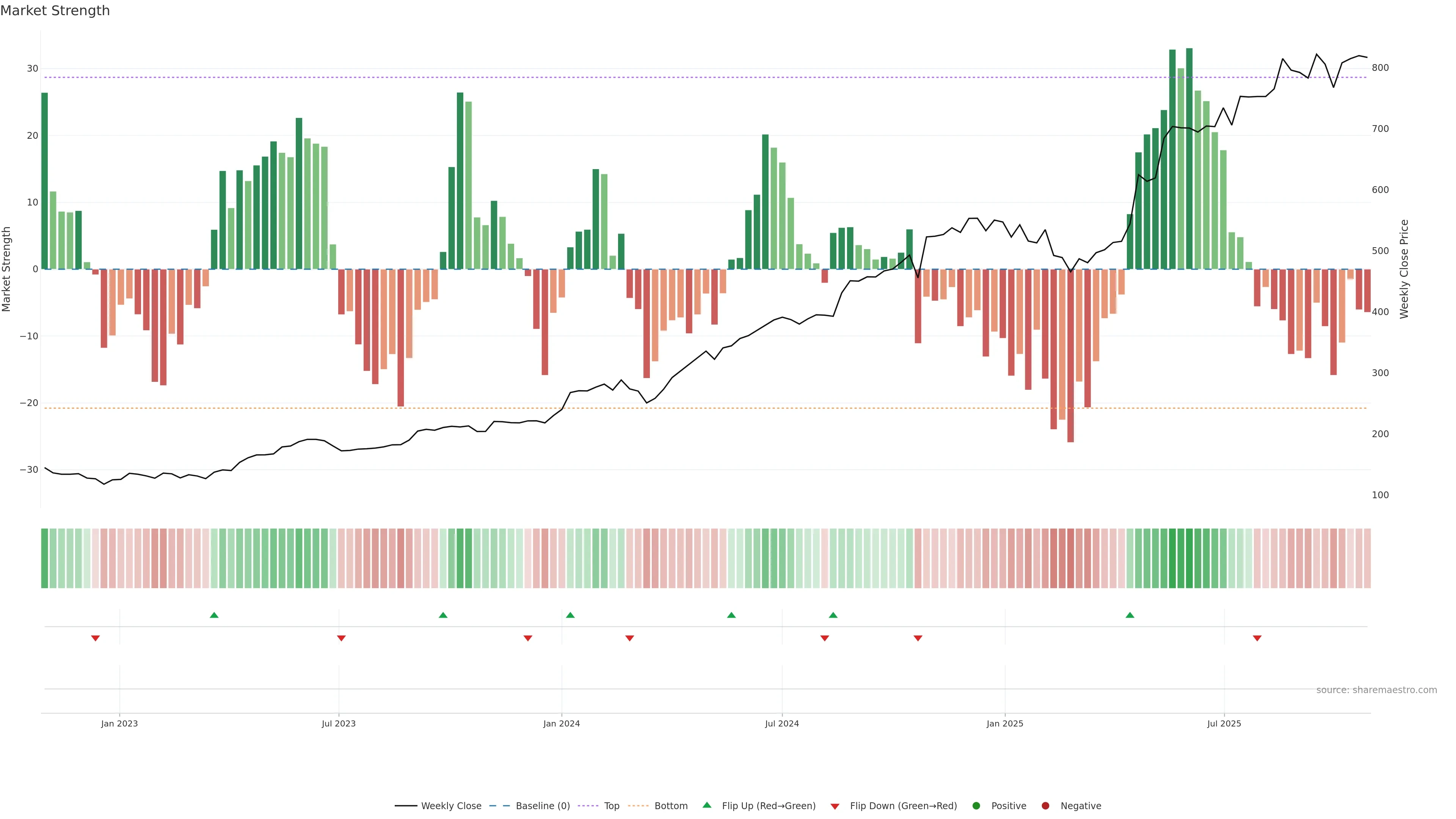
Task: Click the Positive green legend dot
Action: [976, 806]
